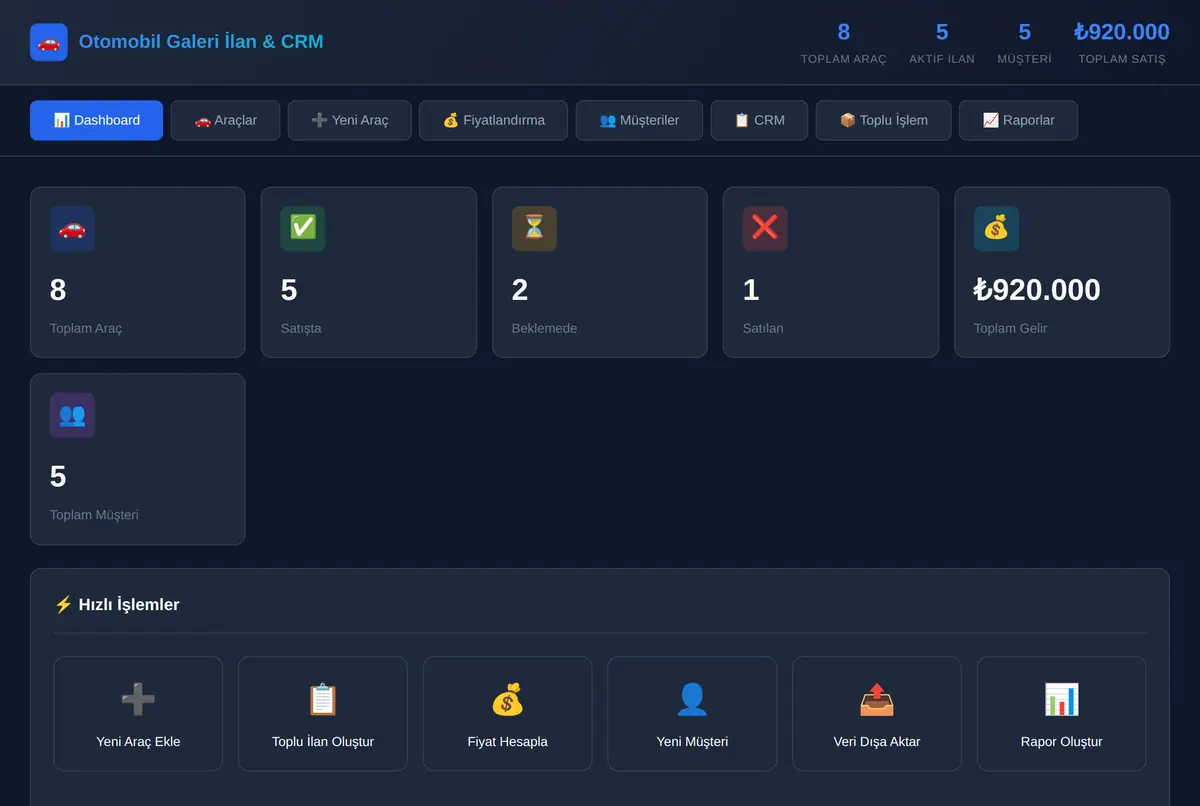Click the Yeni Araç Ekle quick action label
This screenshot has height=806, width=1200.
click(x=138, y=742)
